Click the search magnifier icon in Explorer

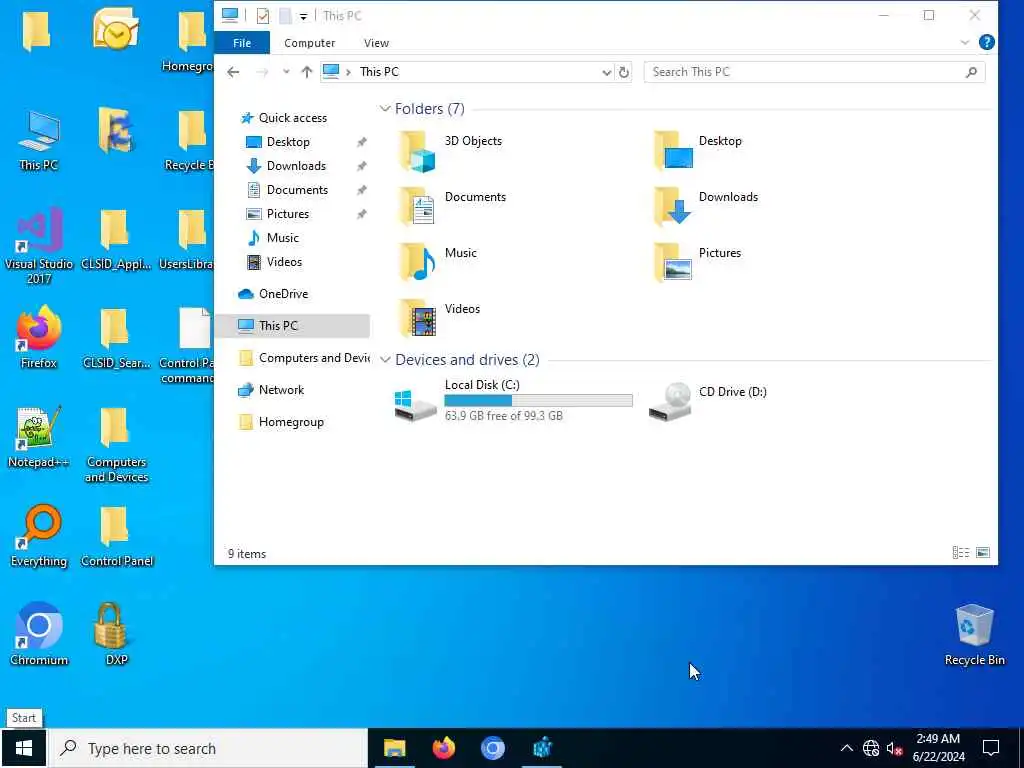(971, 72)
